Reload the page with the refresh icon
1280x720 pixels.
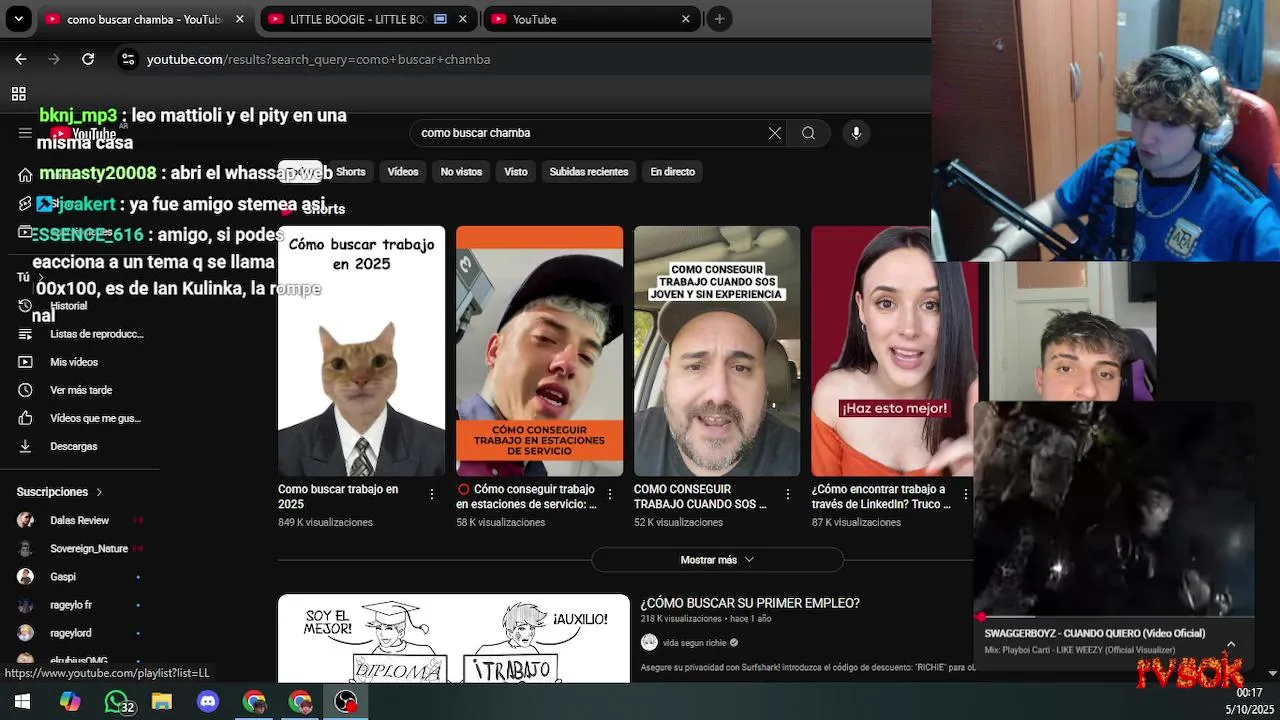click(x=88, y=59)
